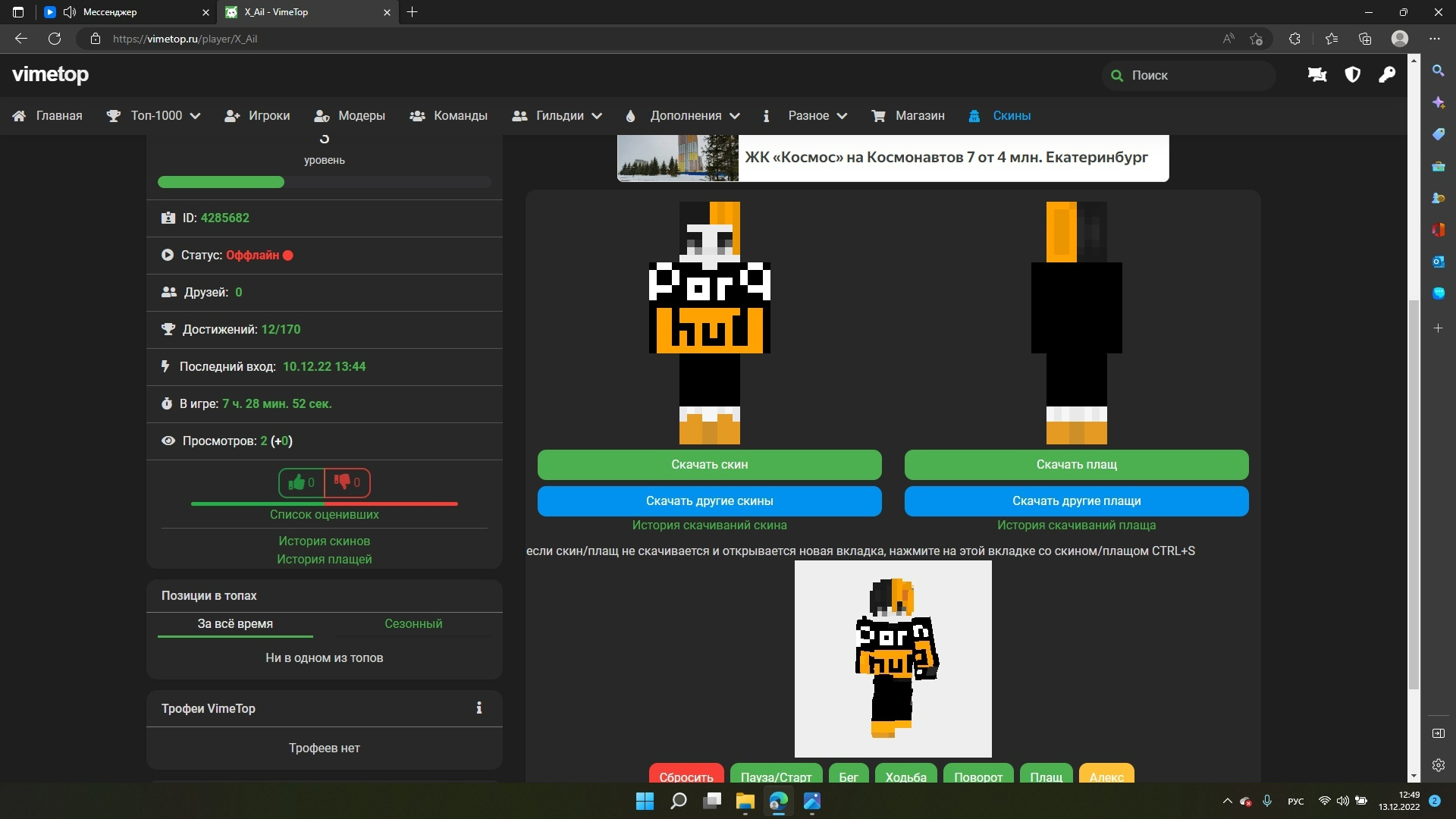
Task: Click the info icon beside Трофеи VimeTop
Action: pyautogui.click(x=479, y=708)
